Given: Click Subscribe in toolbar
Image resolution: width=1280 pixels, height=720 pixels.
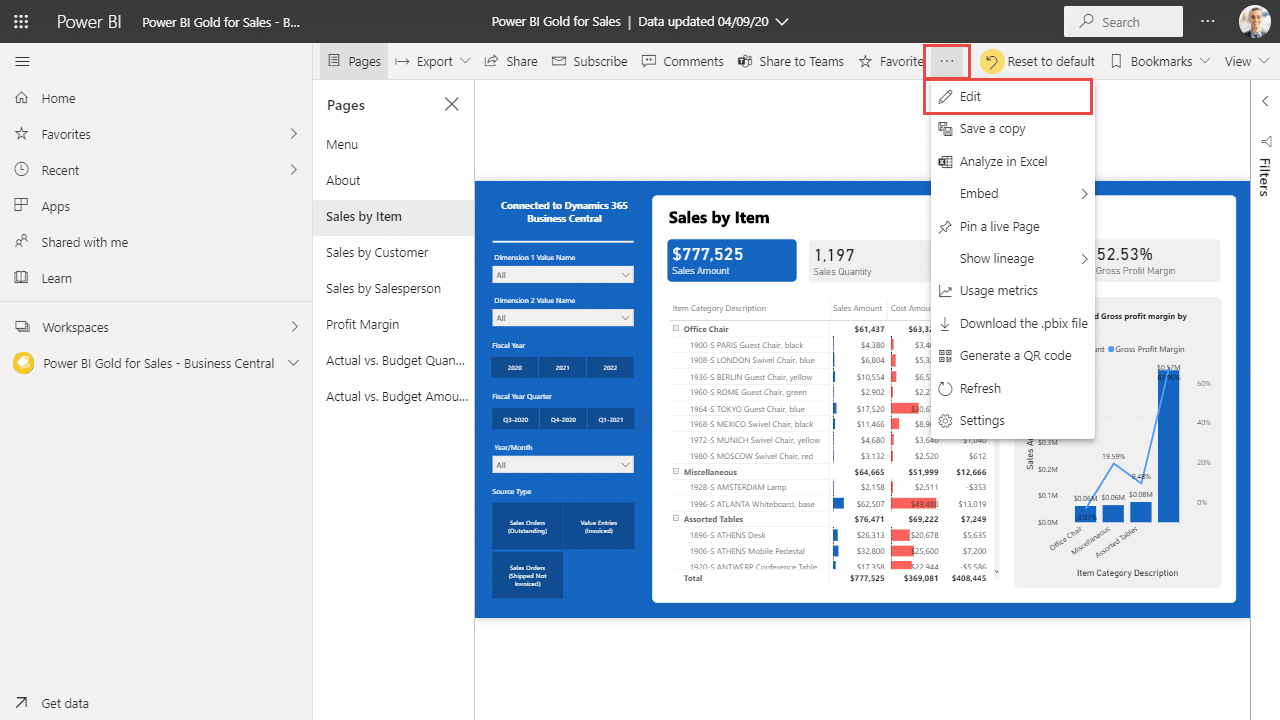Looking at the screenshot, I should [590, 61].
